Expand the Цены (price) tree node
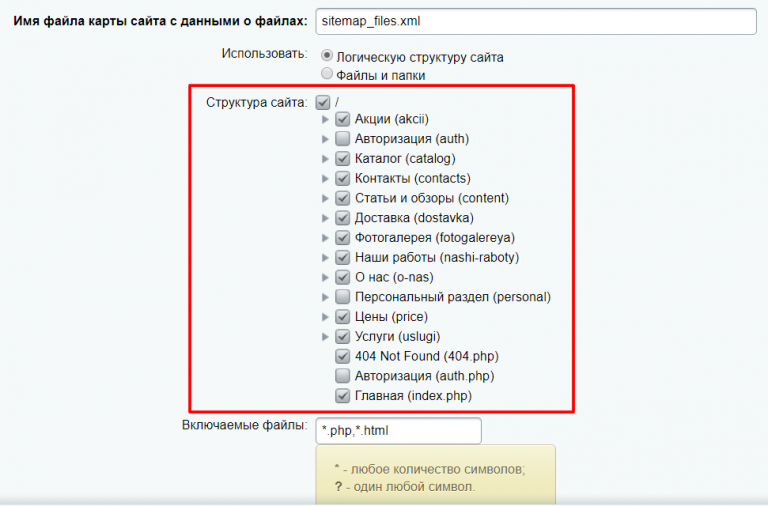The height and width of the screenshot is (506, 768). (x=325, y=317)
